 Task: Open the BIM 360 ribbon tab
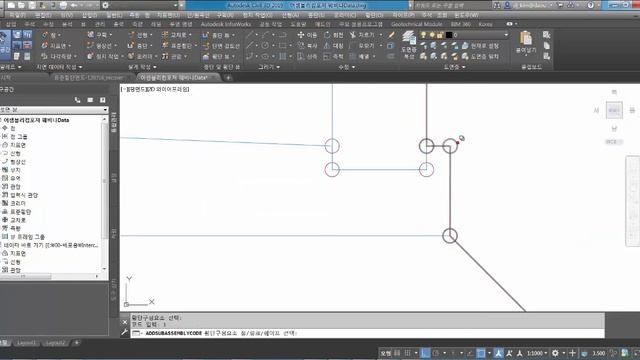[461, 24]
